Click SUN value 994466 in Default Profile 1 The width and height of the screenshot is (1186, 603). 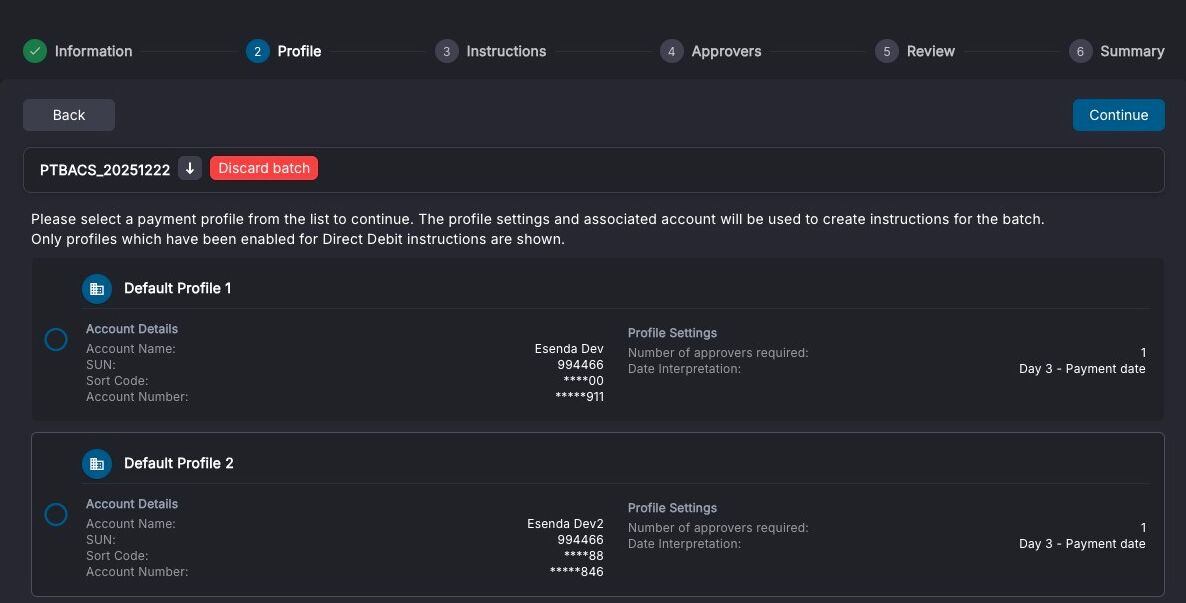[x=580, y=365]
